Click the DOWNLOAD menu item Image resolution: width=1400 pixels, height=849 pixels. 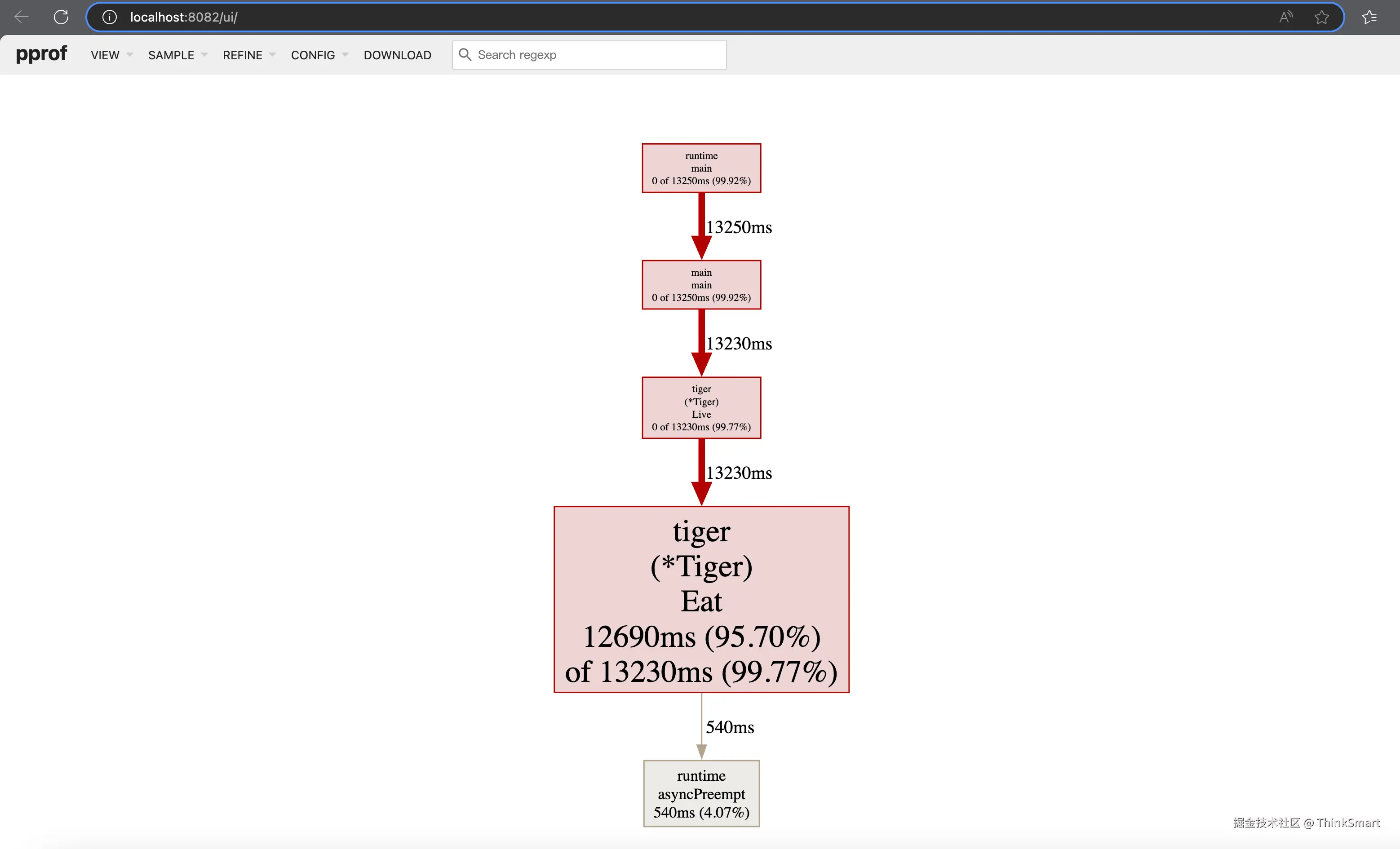point(397,55)
